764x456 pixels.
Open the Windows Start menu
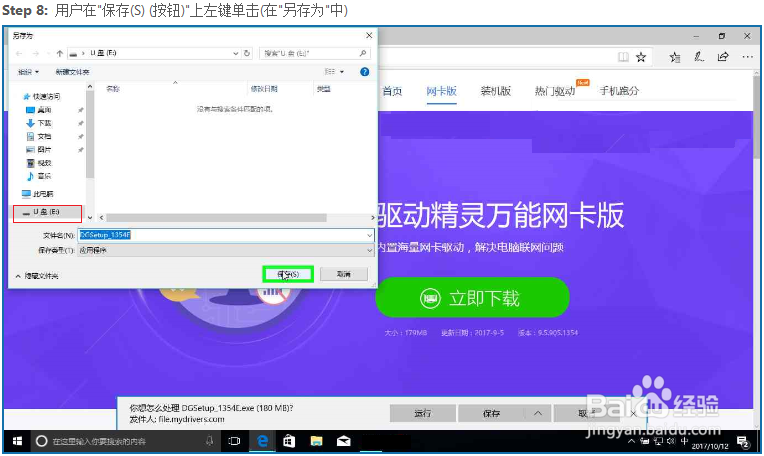pos(17,441)
